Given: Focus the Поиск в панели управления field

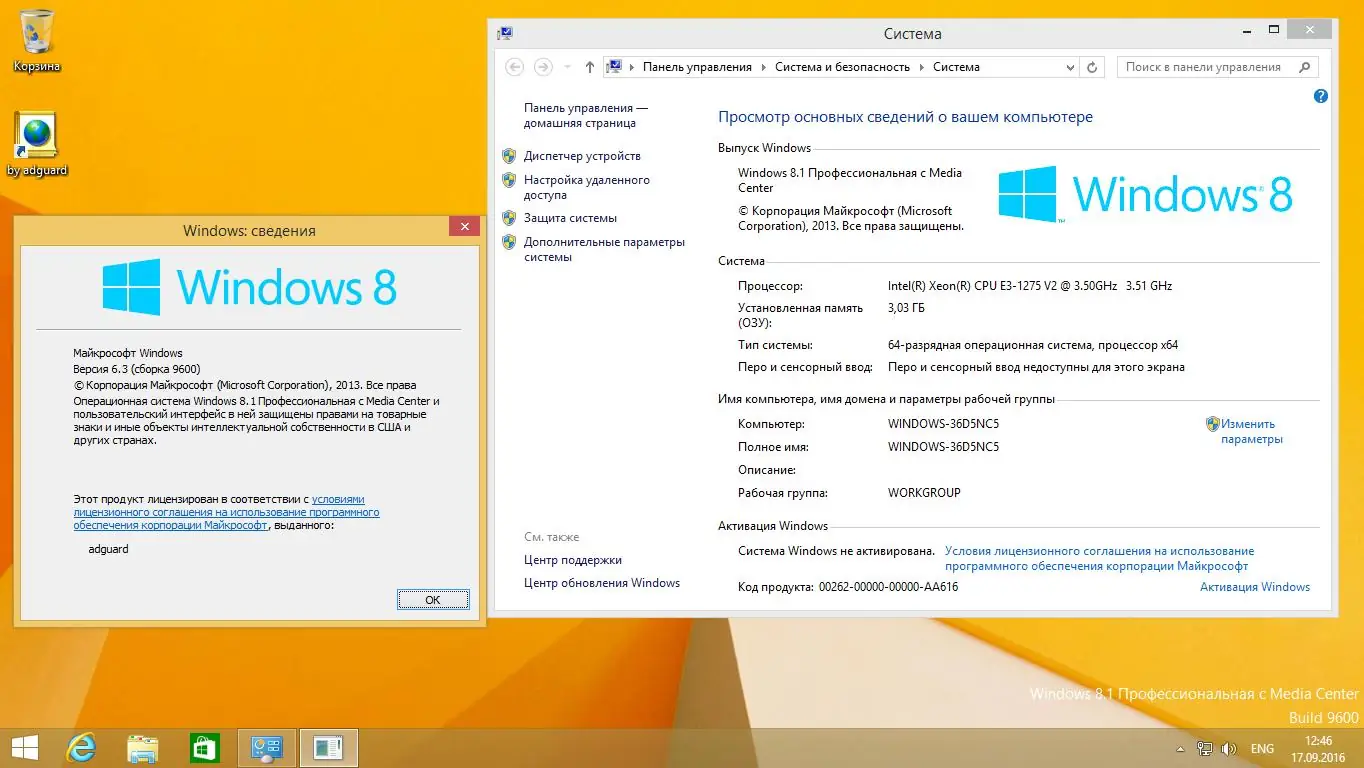Looking at the screenshot, I should tap(1216, 67).
